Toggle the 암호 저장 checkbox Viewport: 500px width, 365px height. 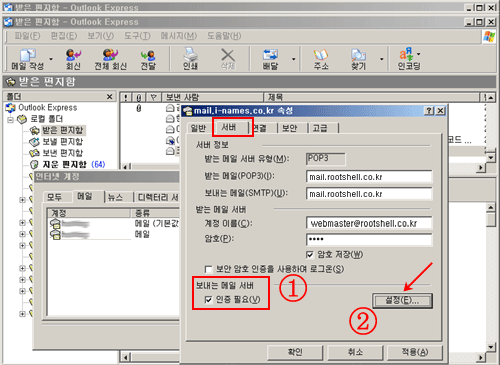pyautogui.click(x=310, y=255)
